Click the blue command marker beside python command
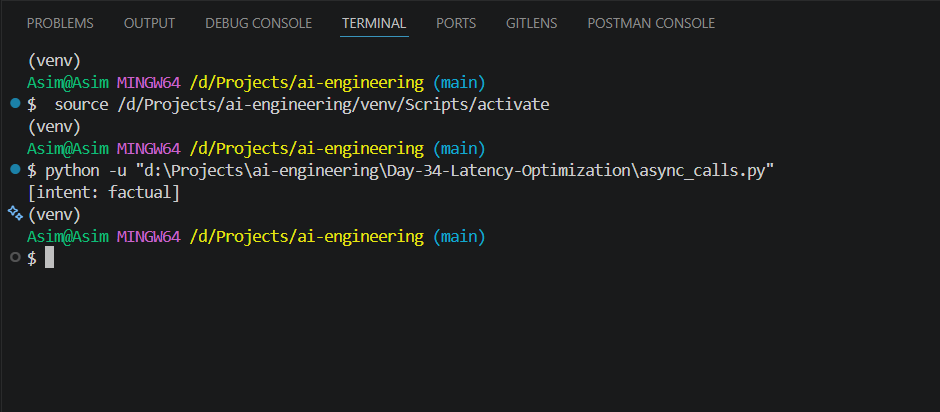The width and height of the screenshot is (940, 412). coord(16,170)
